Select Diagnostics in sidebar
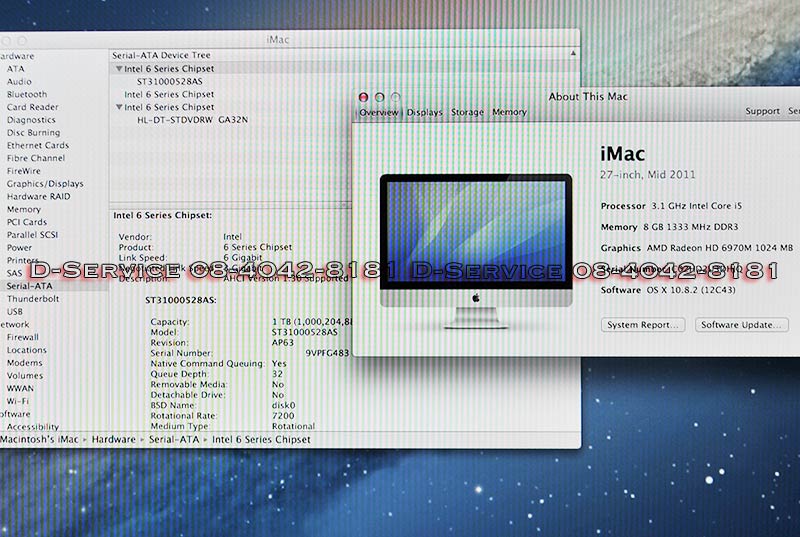Image resolution: width=800 pixels, height=537 pixels. (31, 119)
